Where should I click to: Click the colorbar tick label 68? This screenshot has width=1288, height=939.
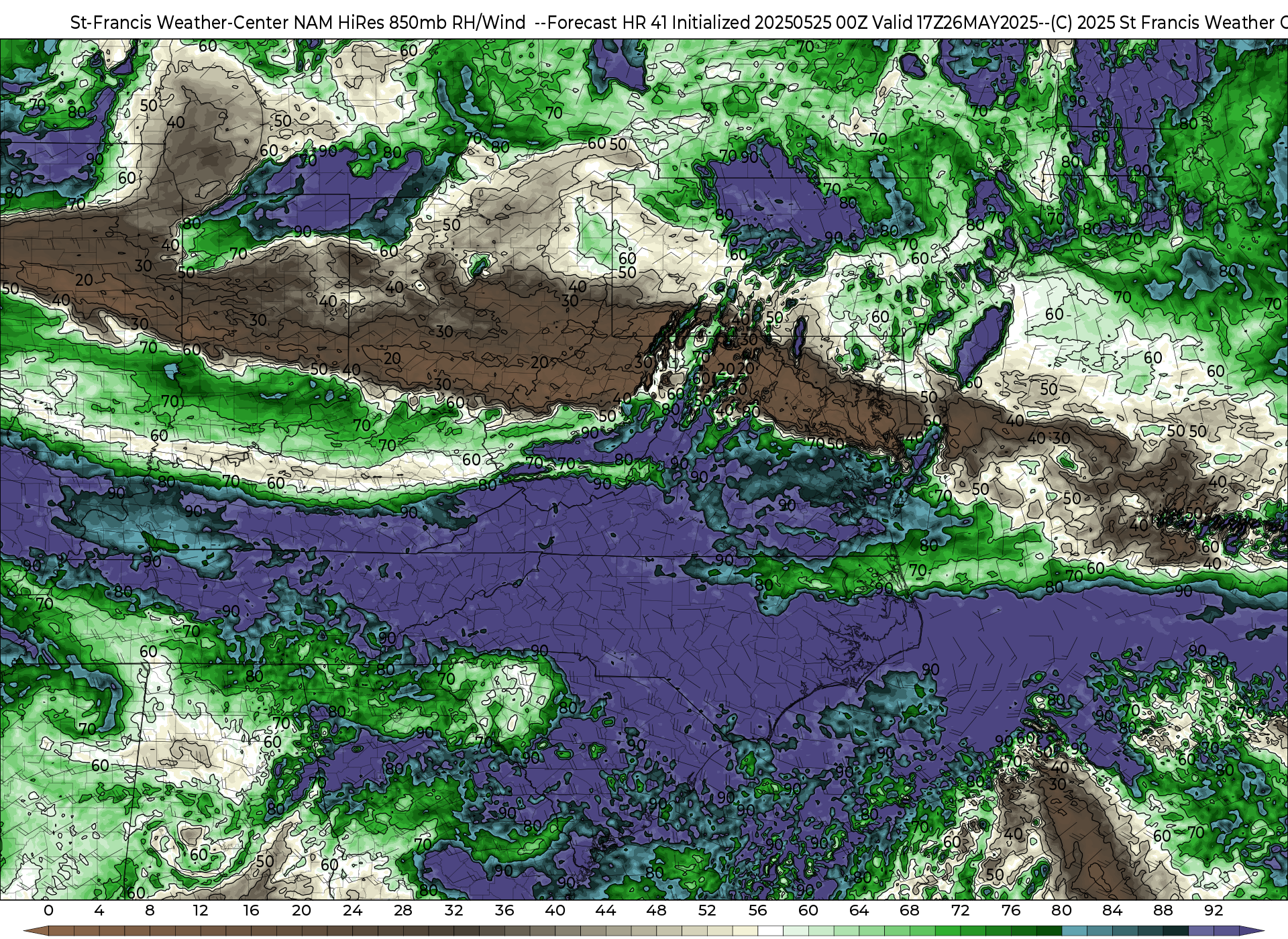(910, 911)
